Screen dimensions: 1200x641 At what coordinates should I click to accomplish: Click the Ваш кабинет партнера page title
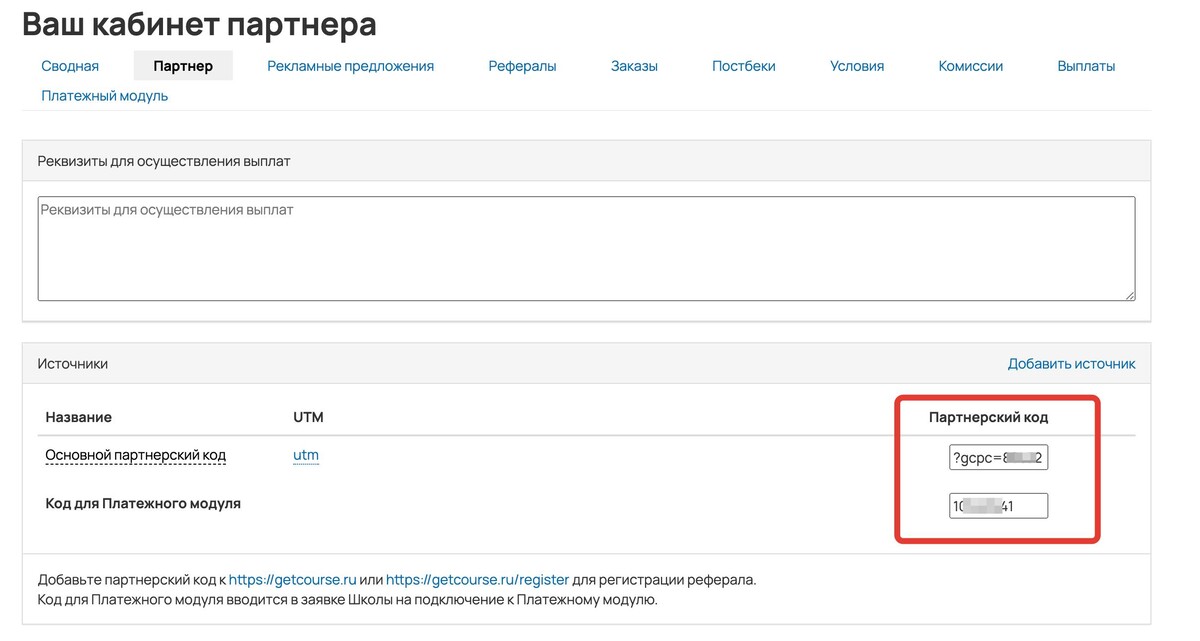click(x=199, y=24)
